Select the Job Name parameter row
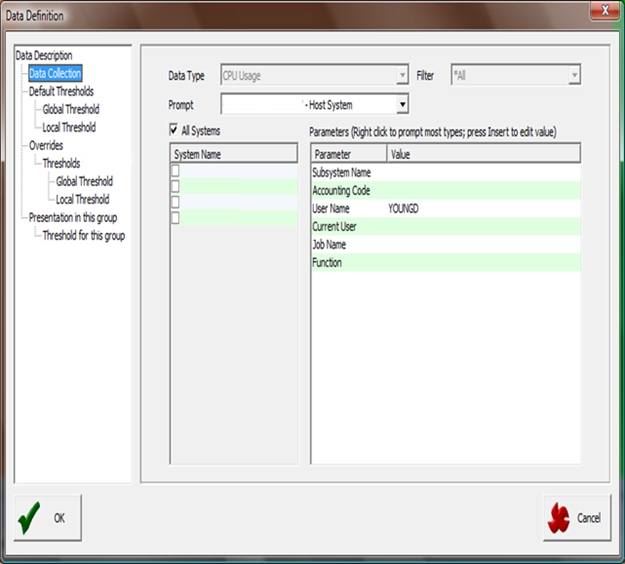 (x=329, y=244)
